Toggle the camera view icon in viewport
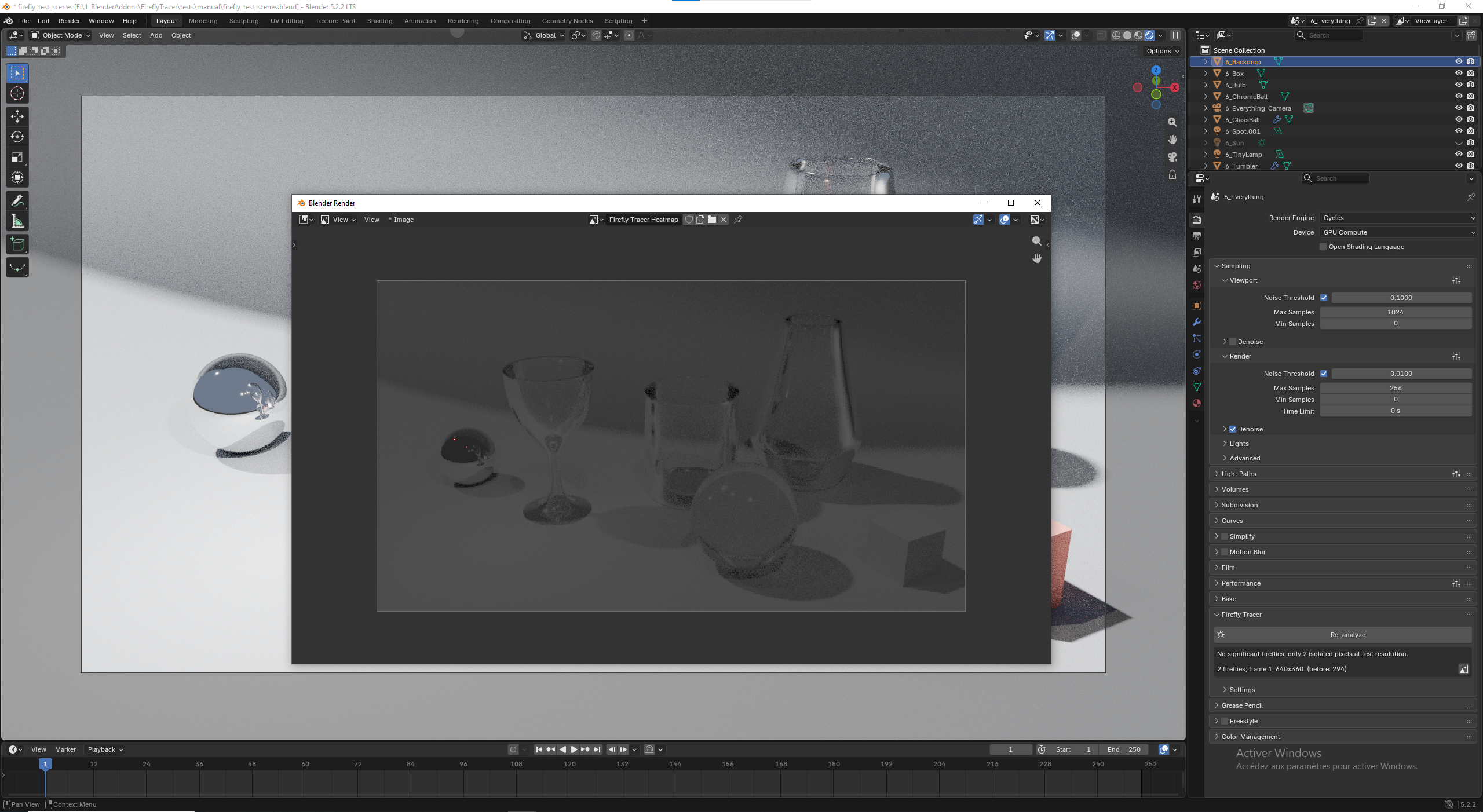This screenshot has width=1483, height=812. (1172, 157)
